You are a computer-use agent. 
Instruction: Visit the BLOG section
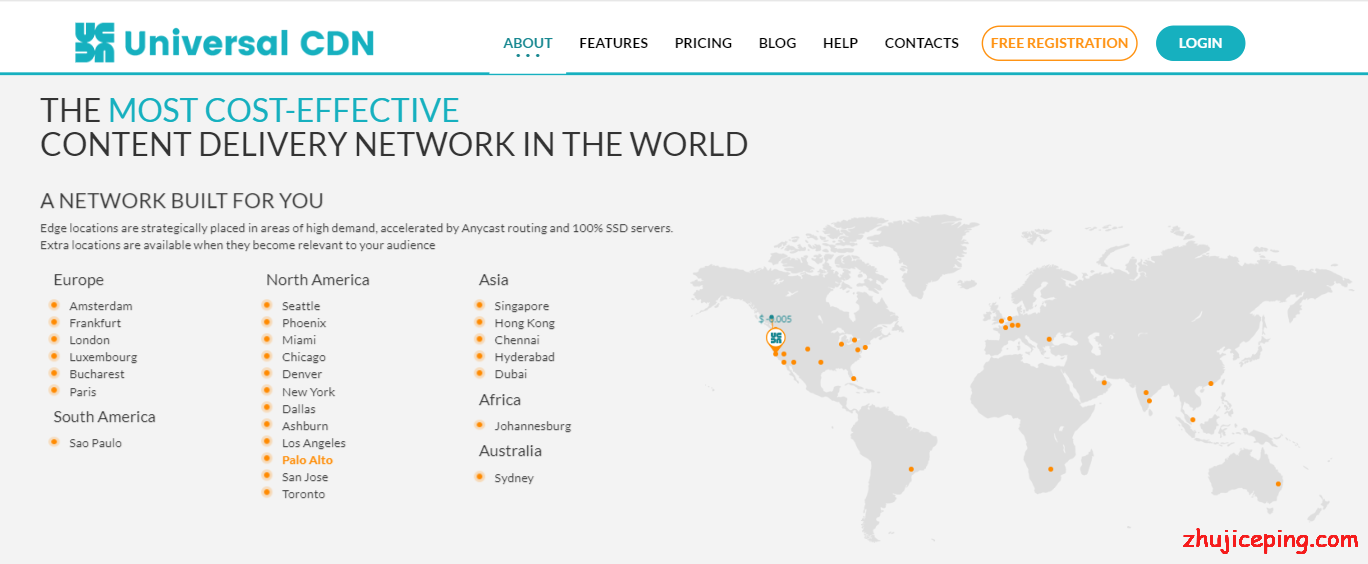[777, 43]
